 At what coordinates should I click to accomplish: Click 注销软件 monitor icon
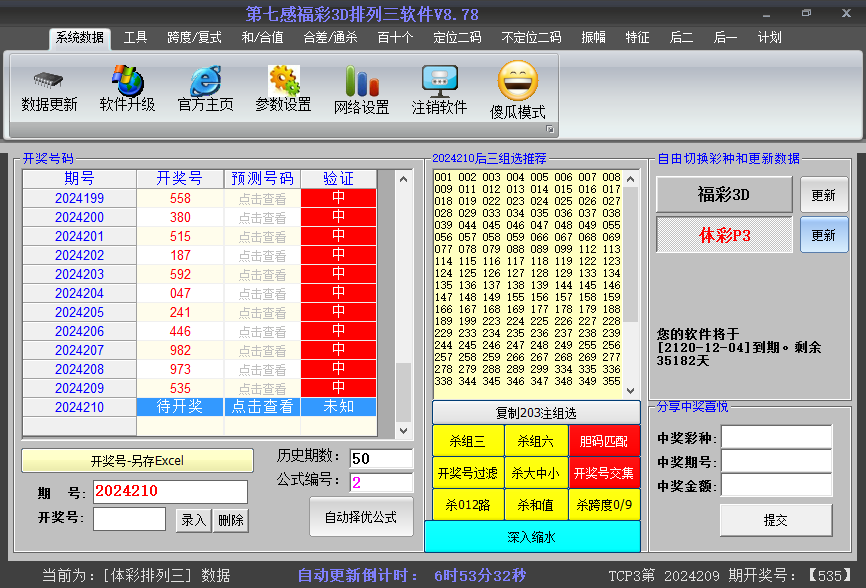point(440,81)
